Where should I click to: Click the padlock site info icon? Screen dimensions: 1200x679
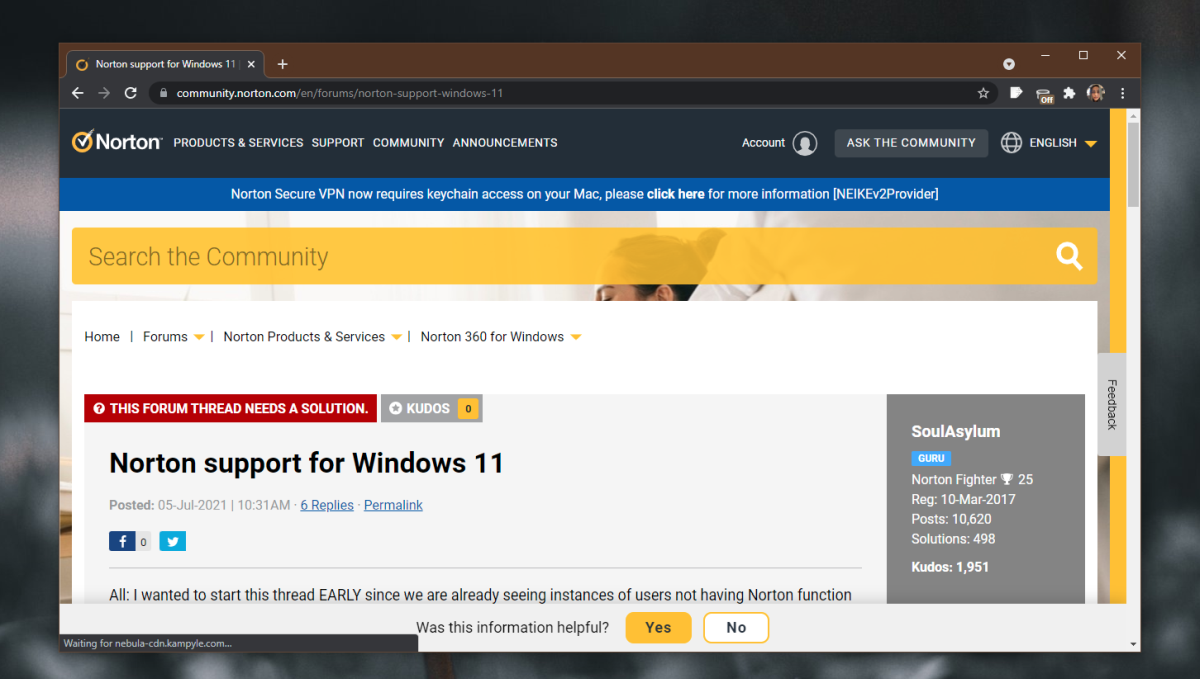click(164, 93)
